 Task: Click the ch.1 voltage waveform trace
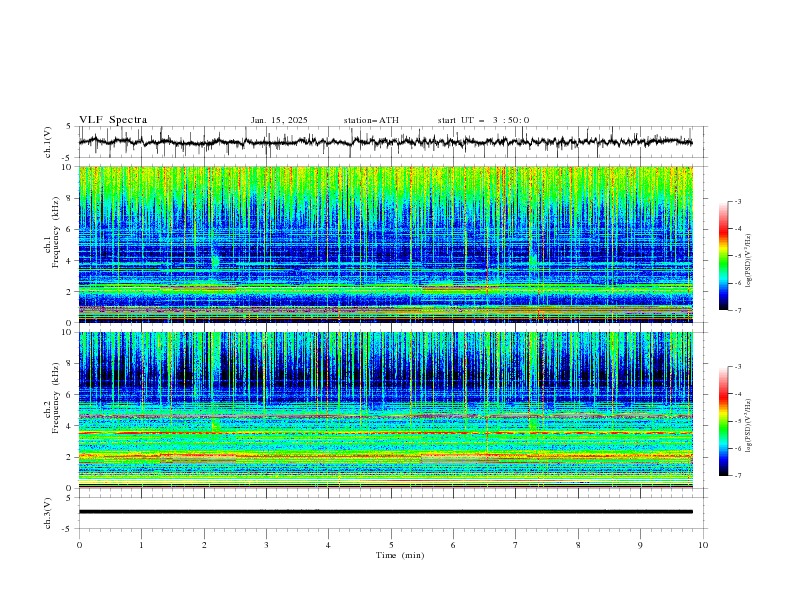tap(385, 141)
